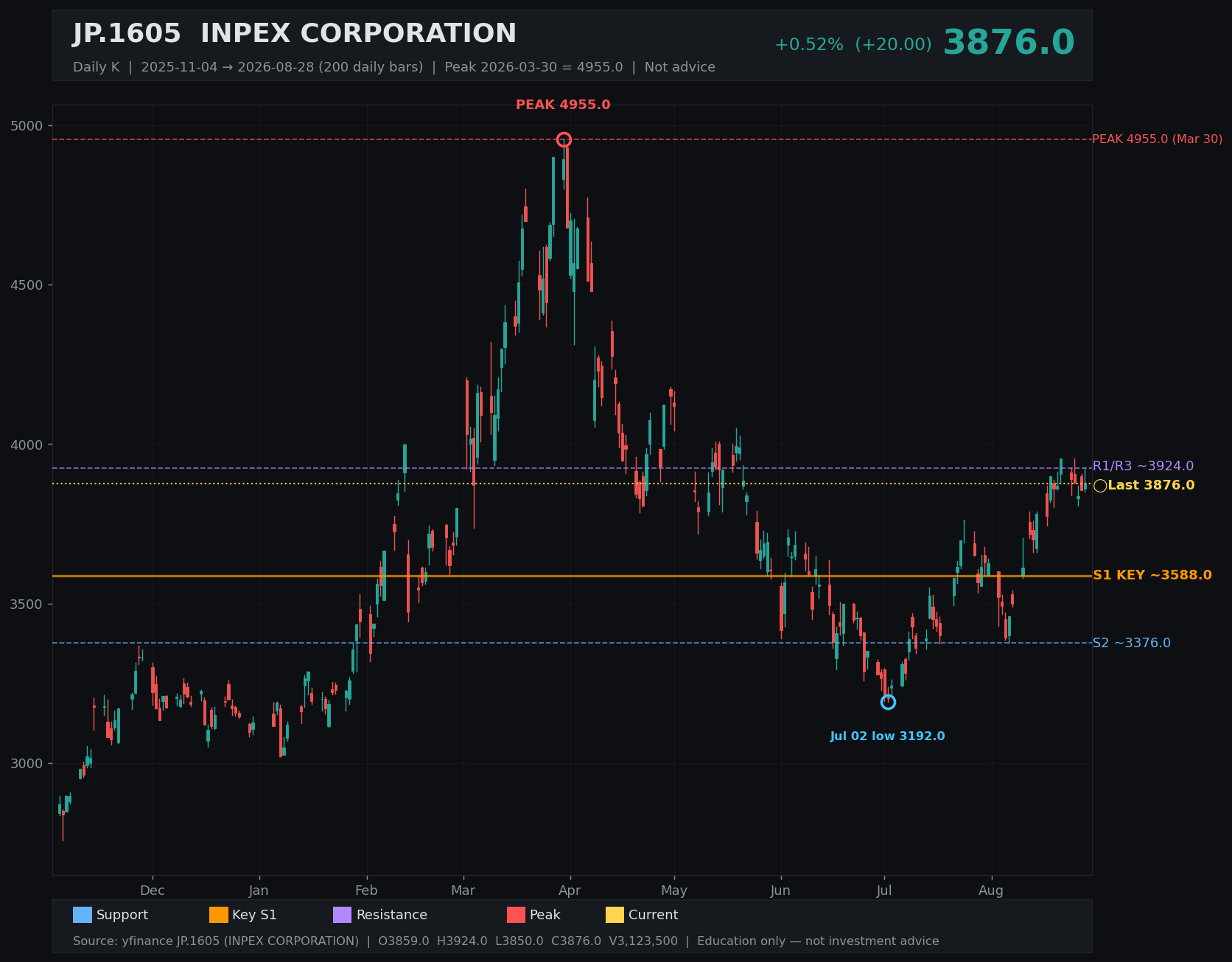Click the 4000 y-axis label
The image size is (1232, 962).
click(27, 445)
